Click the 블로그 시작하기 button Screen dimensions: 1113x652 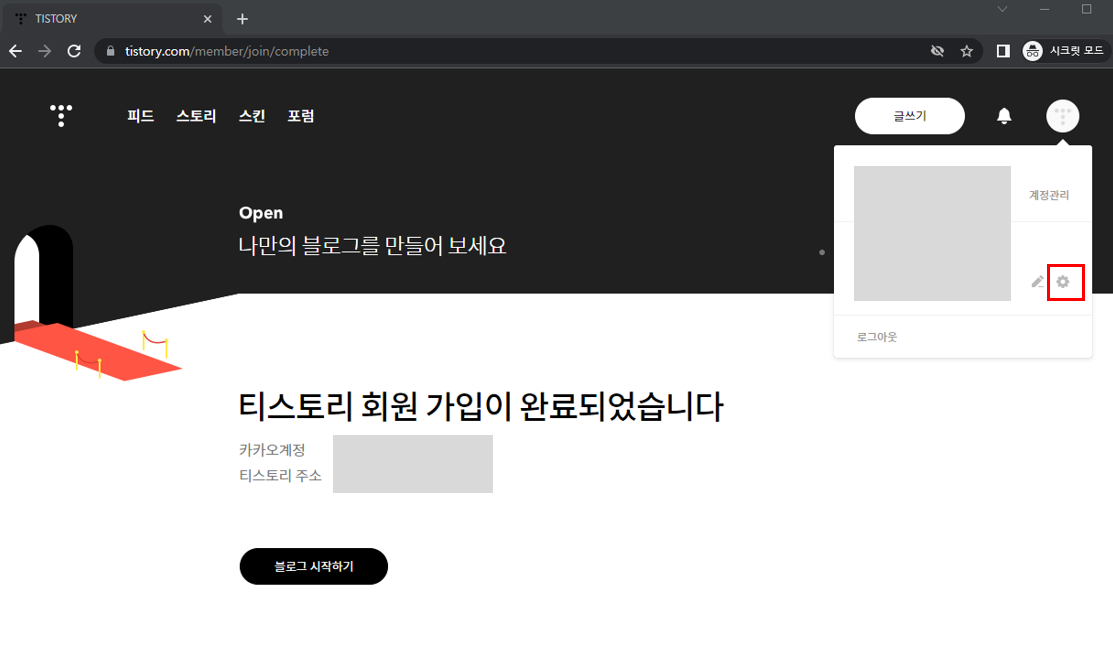click(314, 566)
